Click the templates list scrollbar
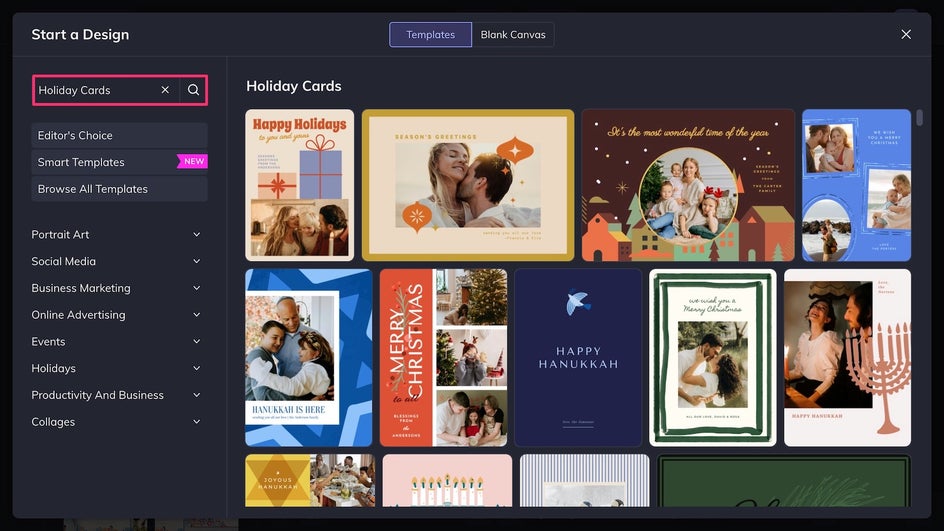Viewport: 944px width, 531px height. point(919,117)
